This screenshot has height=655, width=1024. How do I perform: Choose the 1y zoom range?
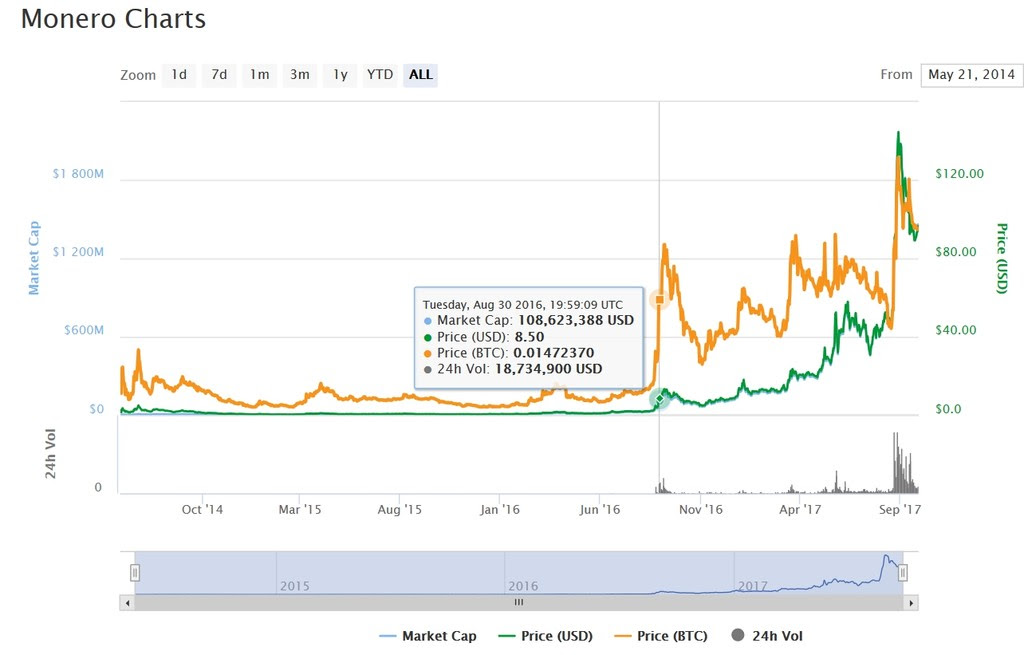340,75
